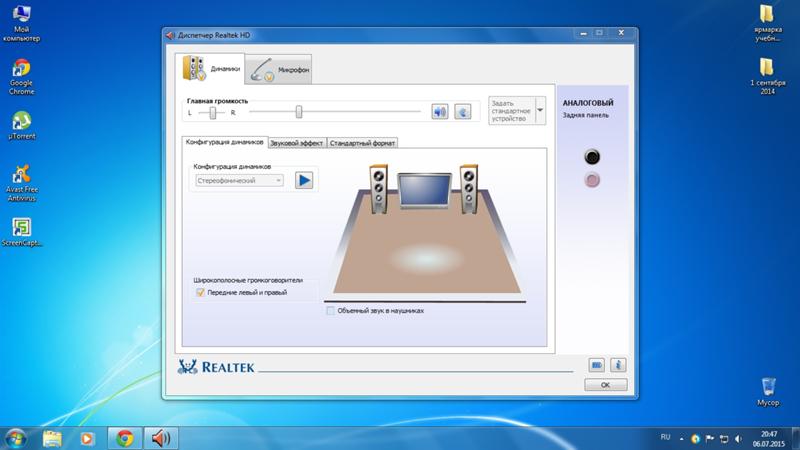Click the left speaker in the room diagram

[x=379, y=188]
